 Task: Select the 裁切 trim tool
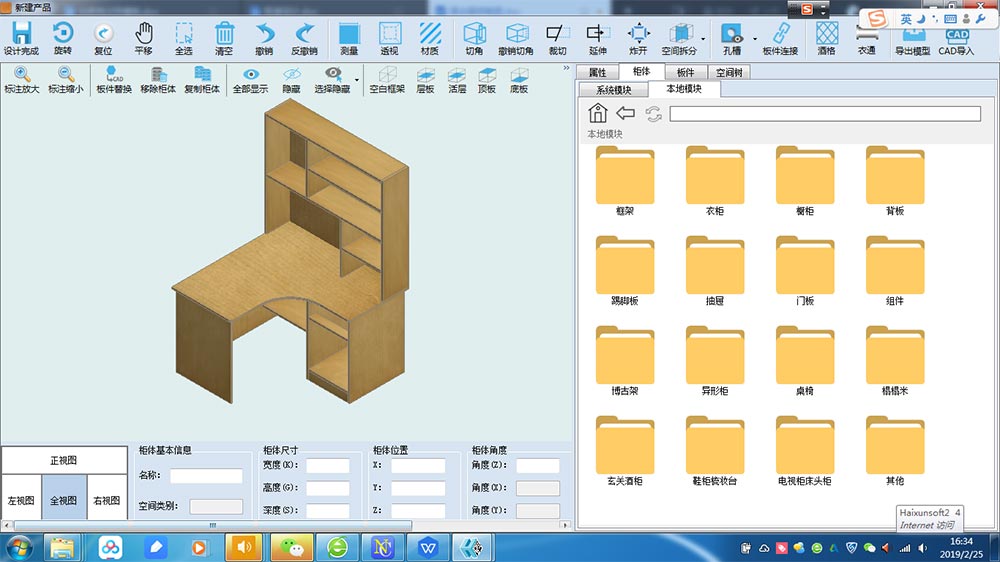557,33
